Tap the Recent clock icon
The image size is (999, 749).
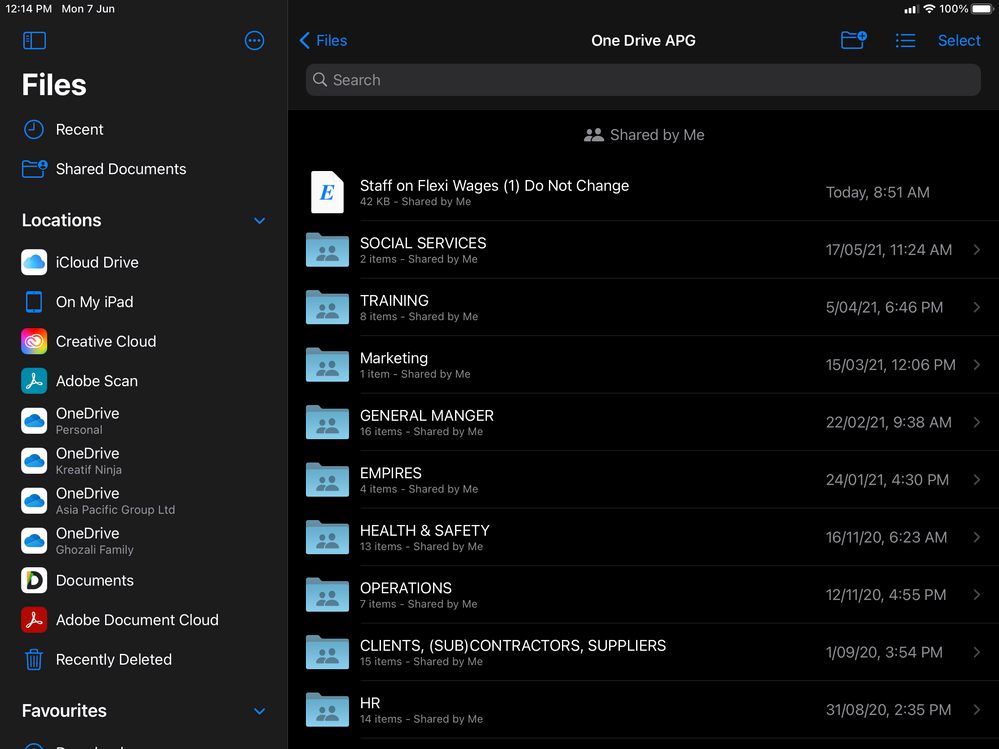(x=34, y=129)
